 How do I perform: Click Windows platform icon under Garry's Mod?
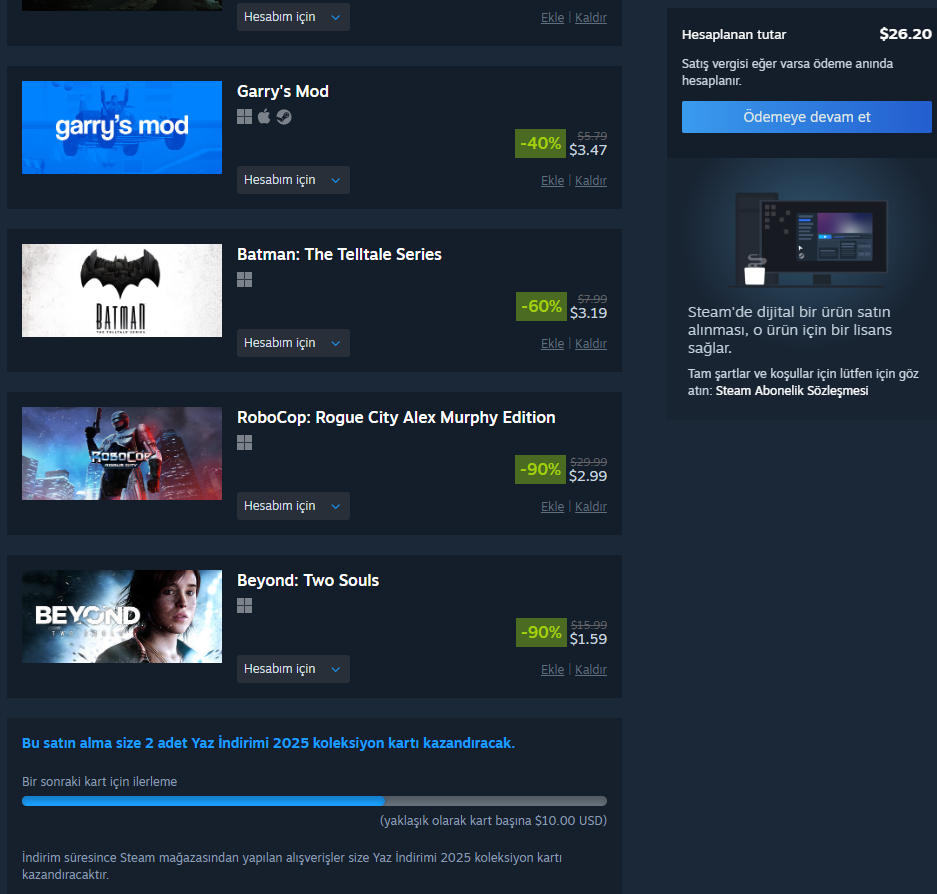[244, 117]
